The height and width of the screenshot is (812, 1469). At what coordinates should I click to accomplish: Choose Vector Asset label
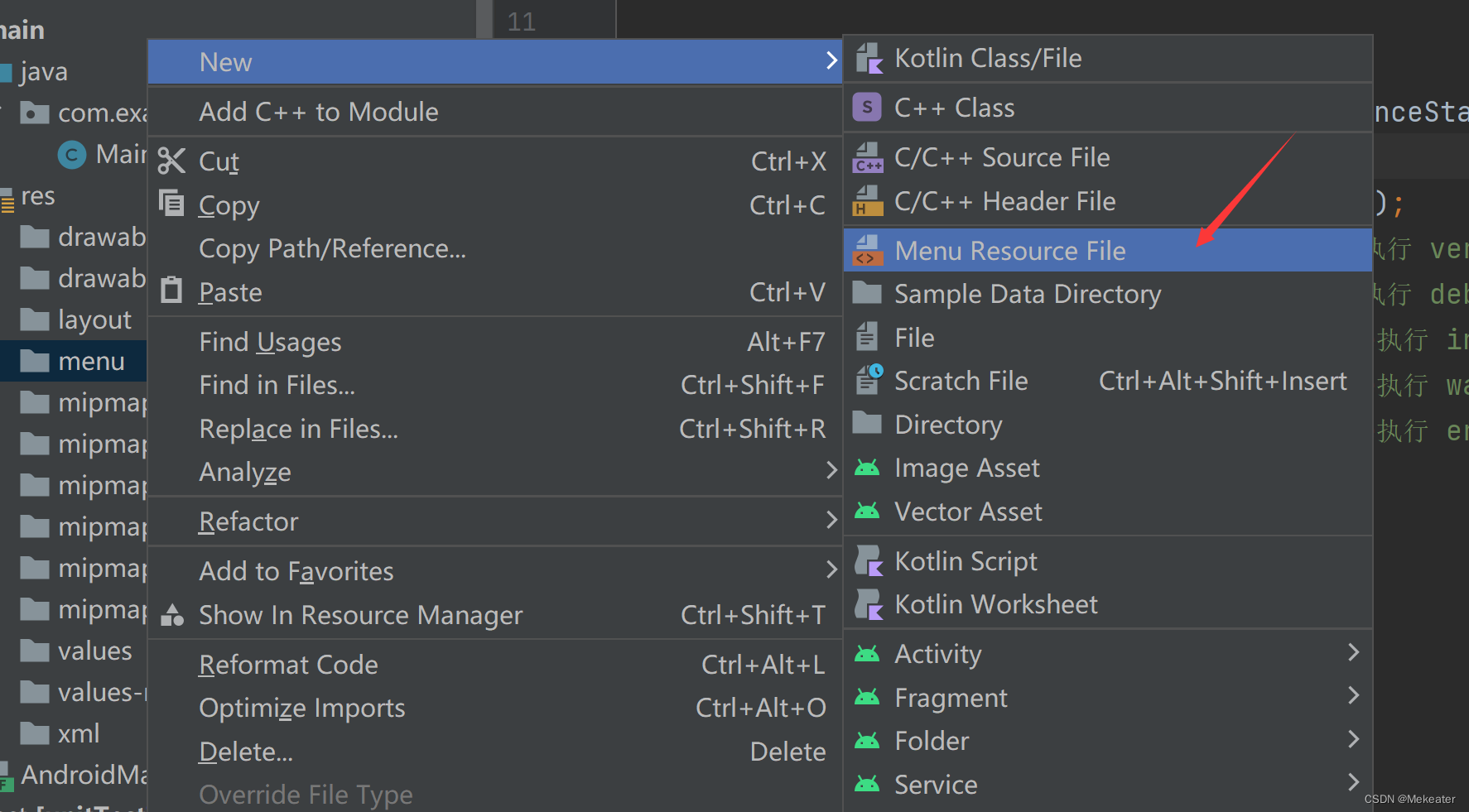(x=968, y=512)
